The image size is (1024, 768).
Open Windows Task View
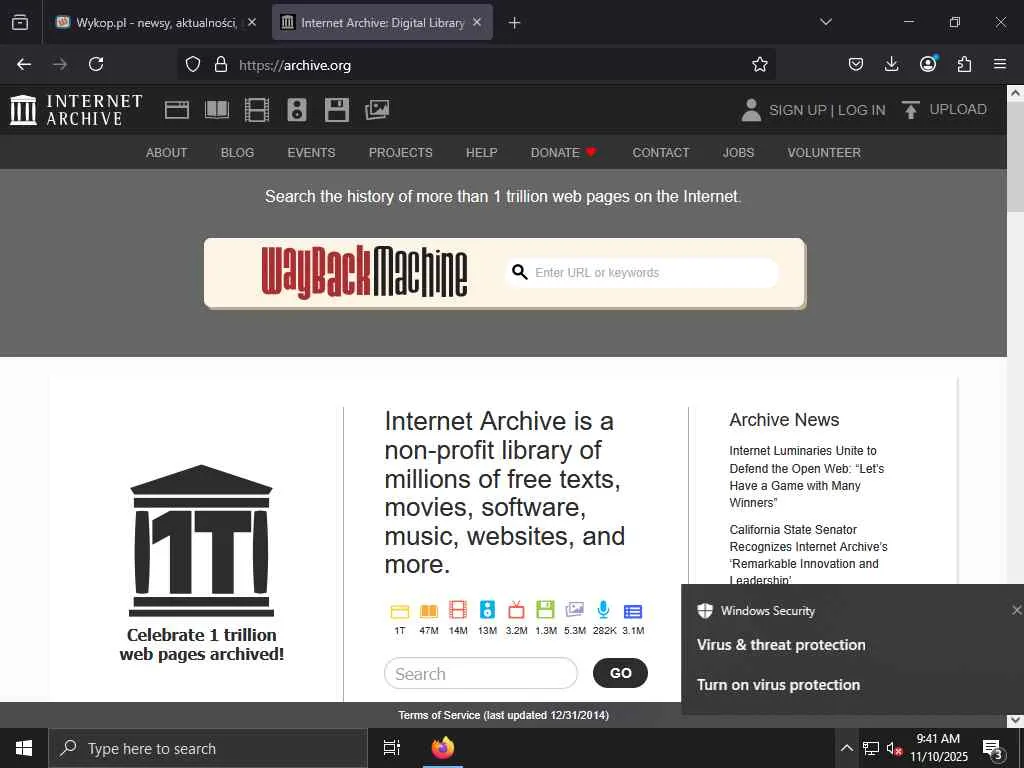pyautogui.click(x=391, y=748)
